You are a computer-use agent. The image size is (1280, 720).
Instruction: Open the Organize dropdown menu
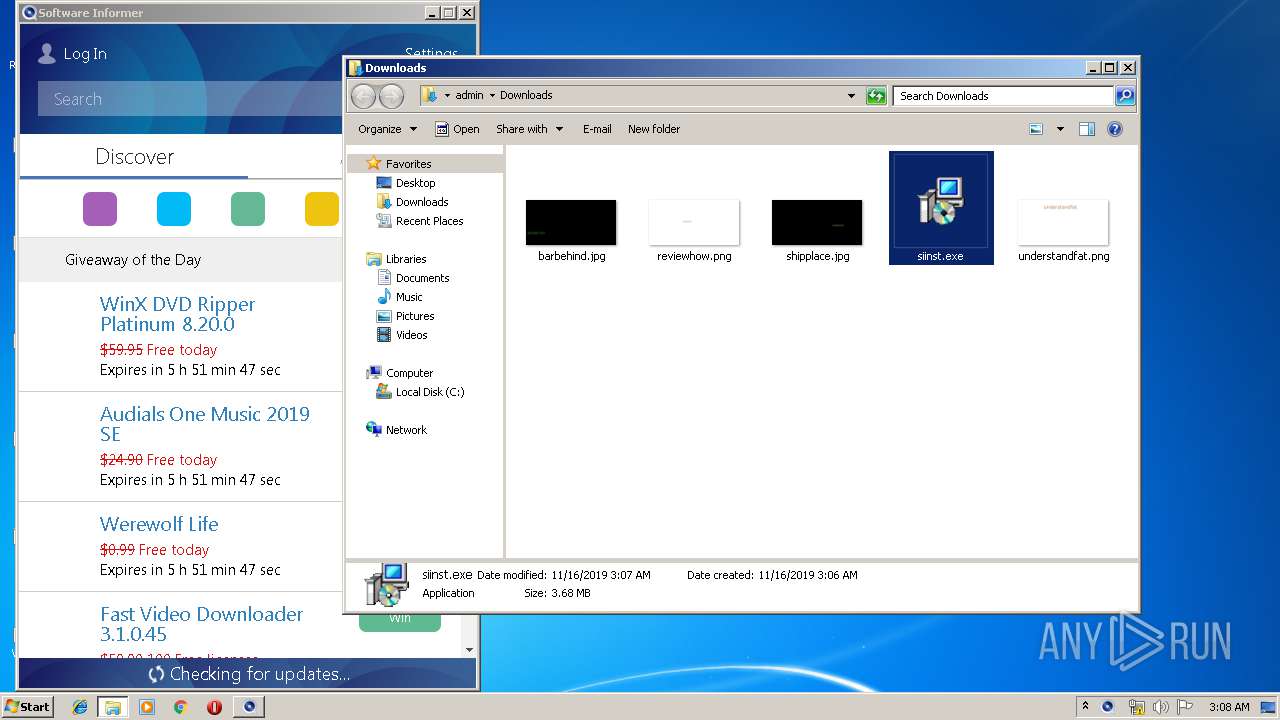point(387,129)
